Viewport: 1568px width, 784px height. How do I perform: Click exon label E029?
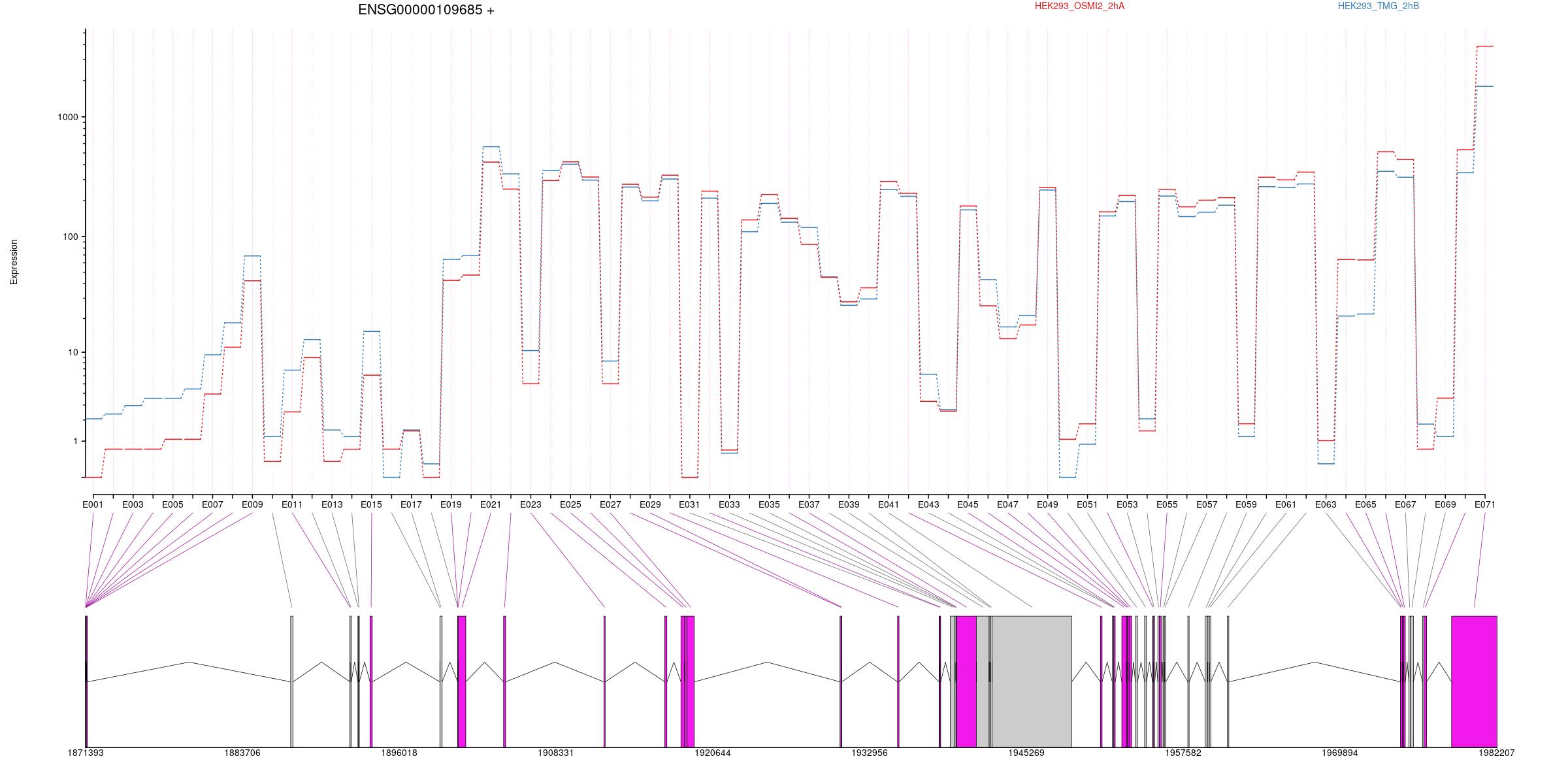coord(650,504)
